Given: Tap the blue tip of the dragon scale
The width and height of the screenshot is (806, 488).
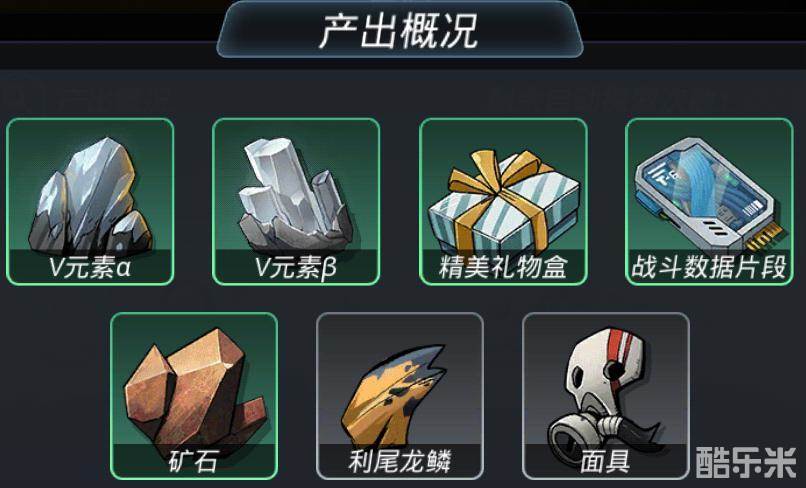Looking at the screenshot, I should coord(429,357).
